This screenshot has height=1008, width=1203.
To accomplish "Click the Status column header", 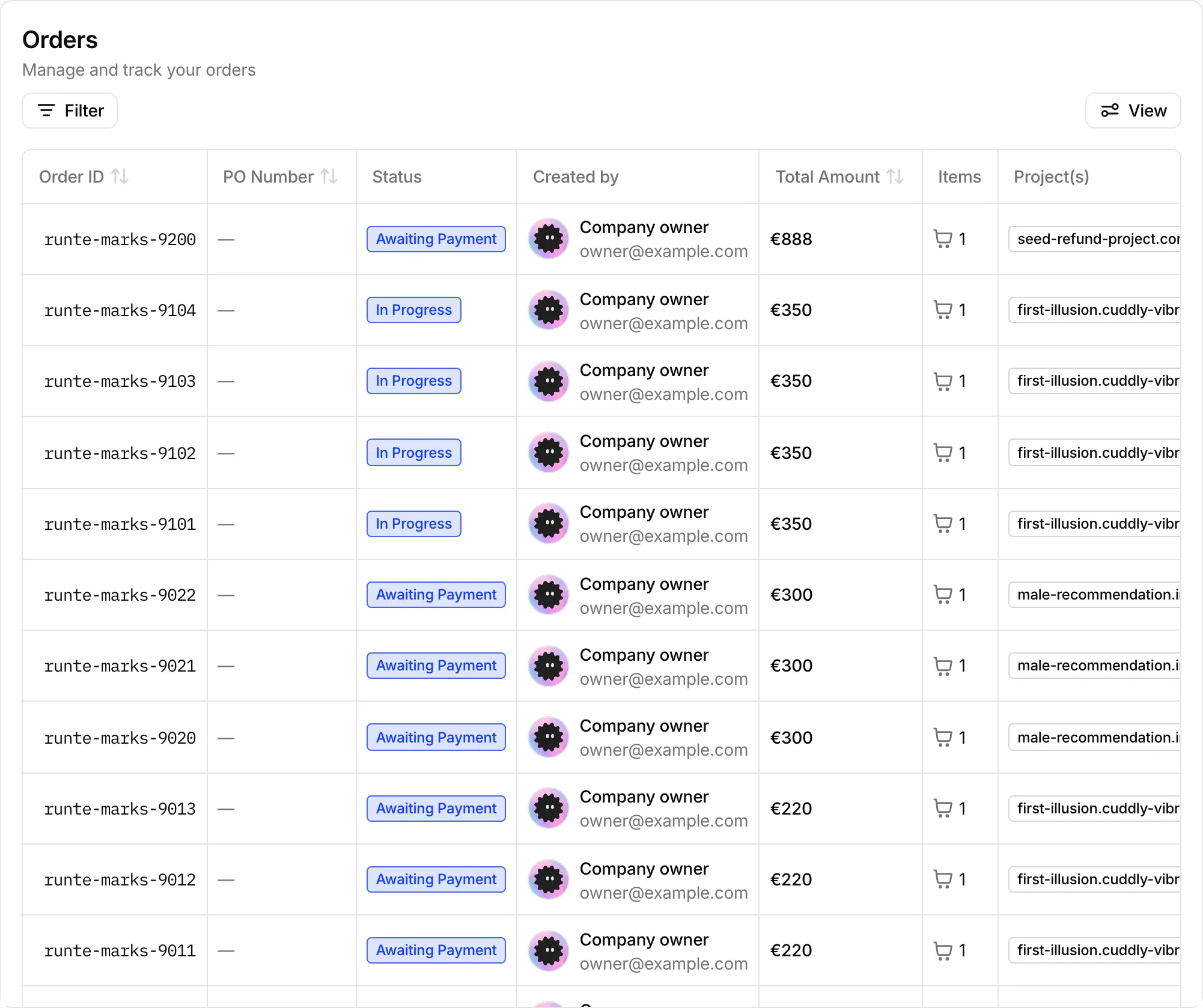I will coord(397,177).
